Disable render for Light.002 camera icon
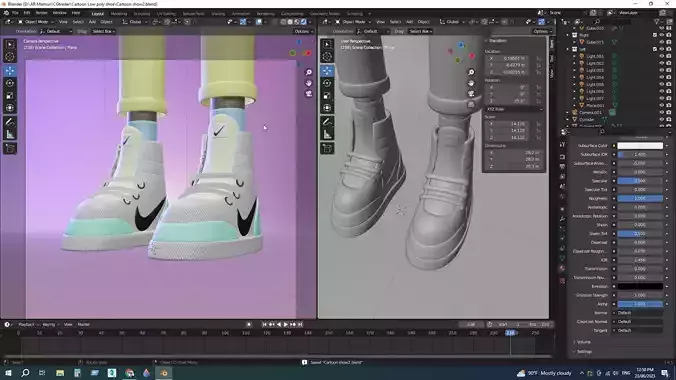 (x=669, y=63)
